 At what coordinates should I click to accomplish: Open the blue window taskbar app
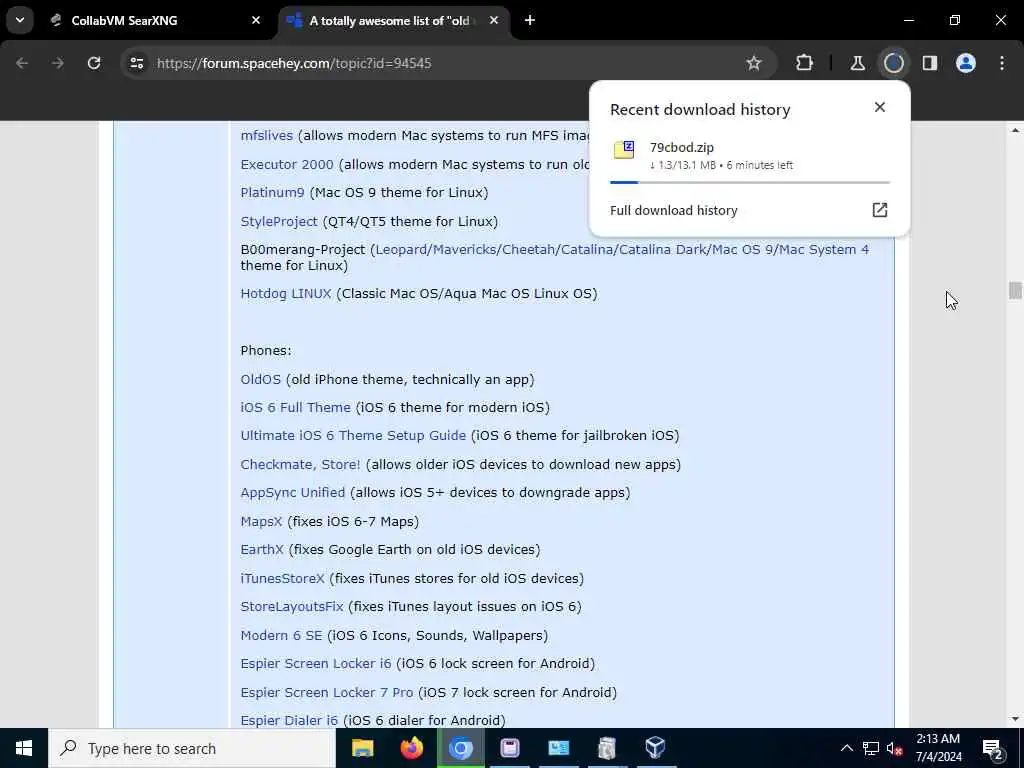click(x=558, y=748)
